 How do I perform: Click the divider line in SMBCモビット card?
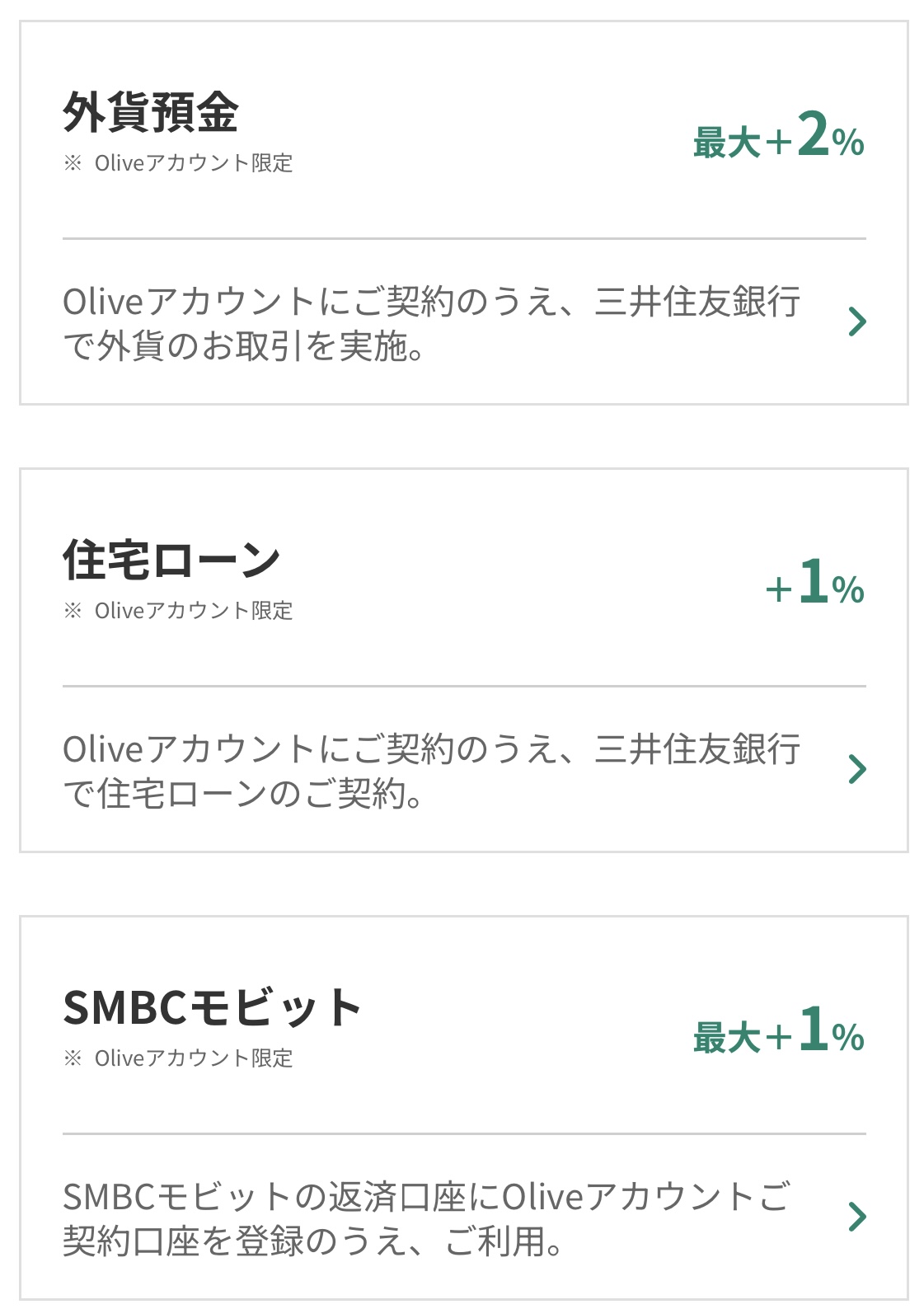pyautogui.click(x=464, y=1134)
